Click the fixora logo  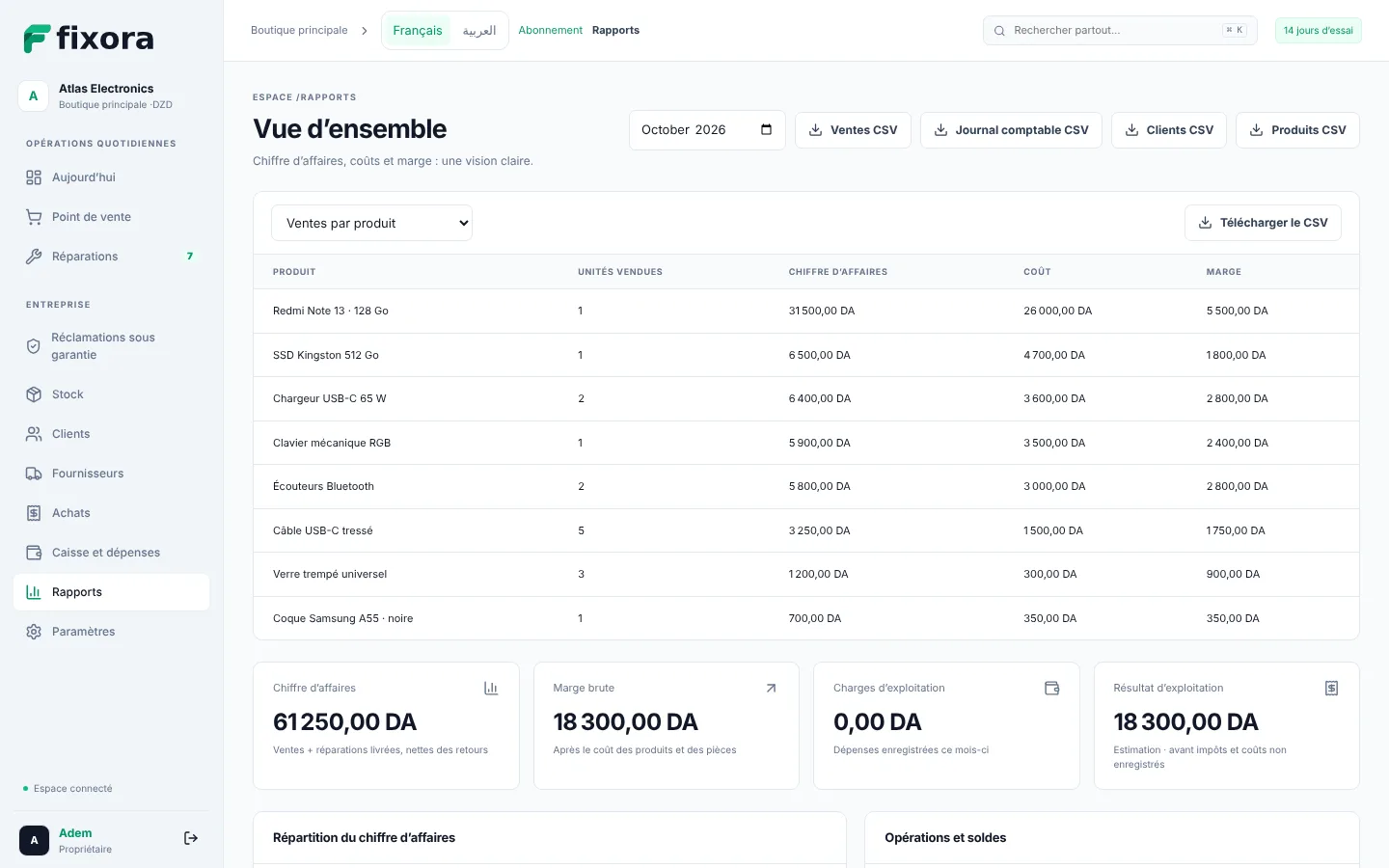[89, 39]
